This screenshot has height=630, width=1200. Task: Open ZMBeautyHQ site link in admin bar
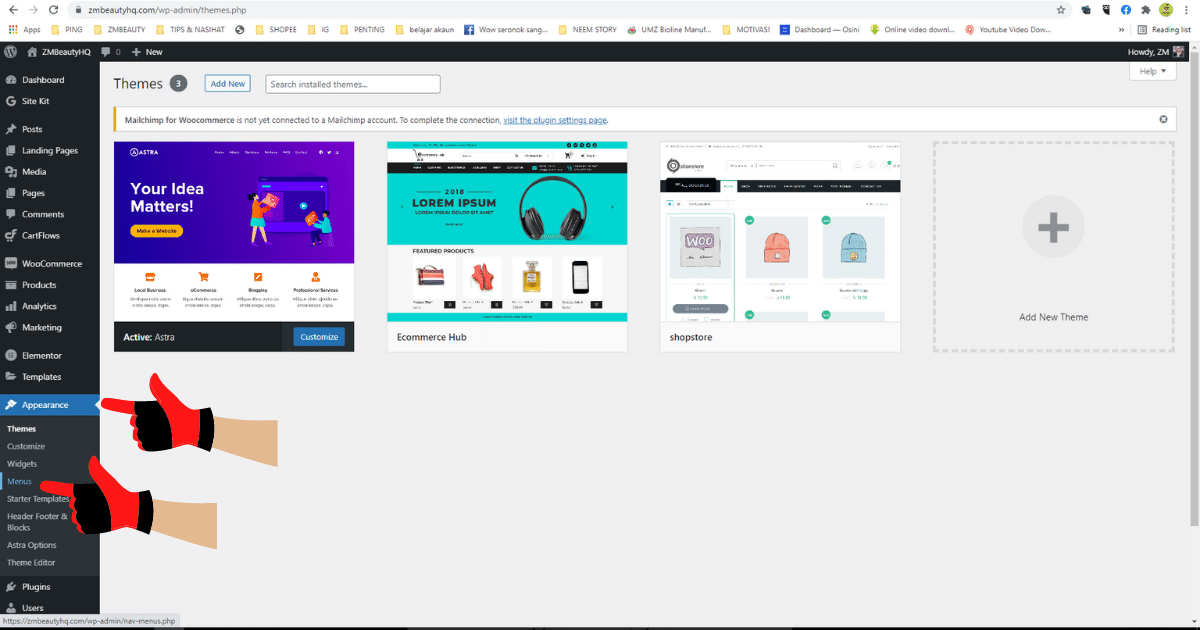59,51
